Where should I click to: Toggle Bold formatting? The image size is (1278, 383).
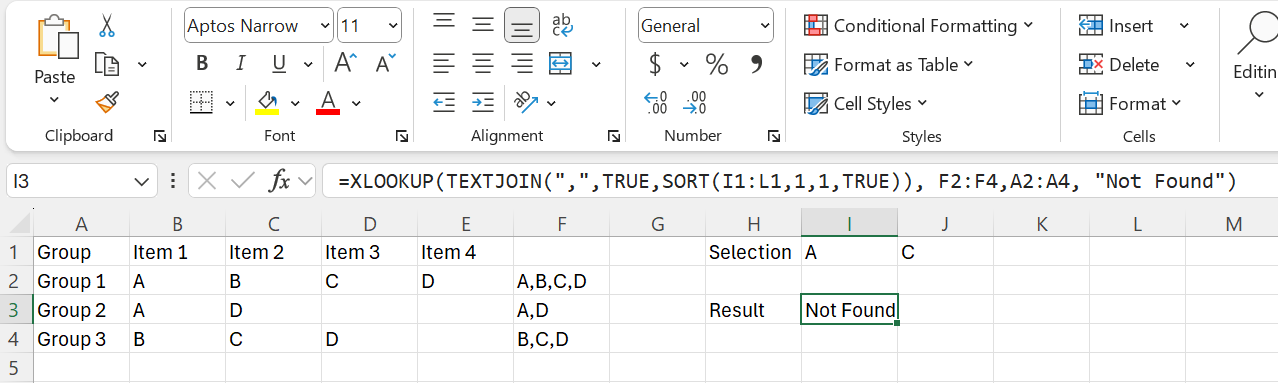click(x=202, y=64)
